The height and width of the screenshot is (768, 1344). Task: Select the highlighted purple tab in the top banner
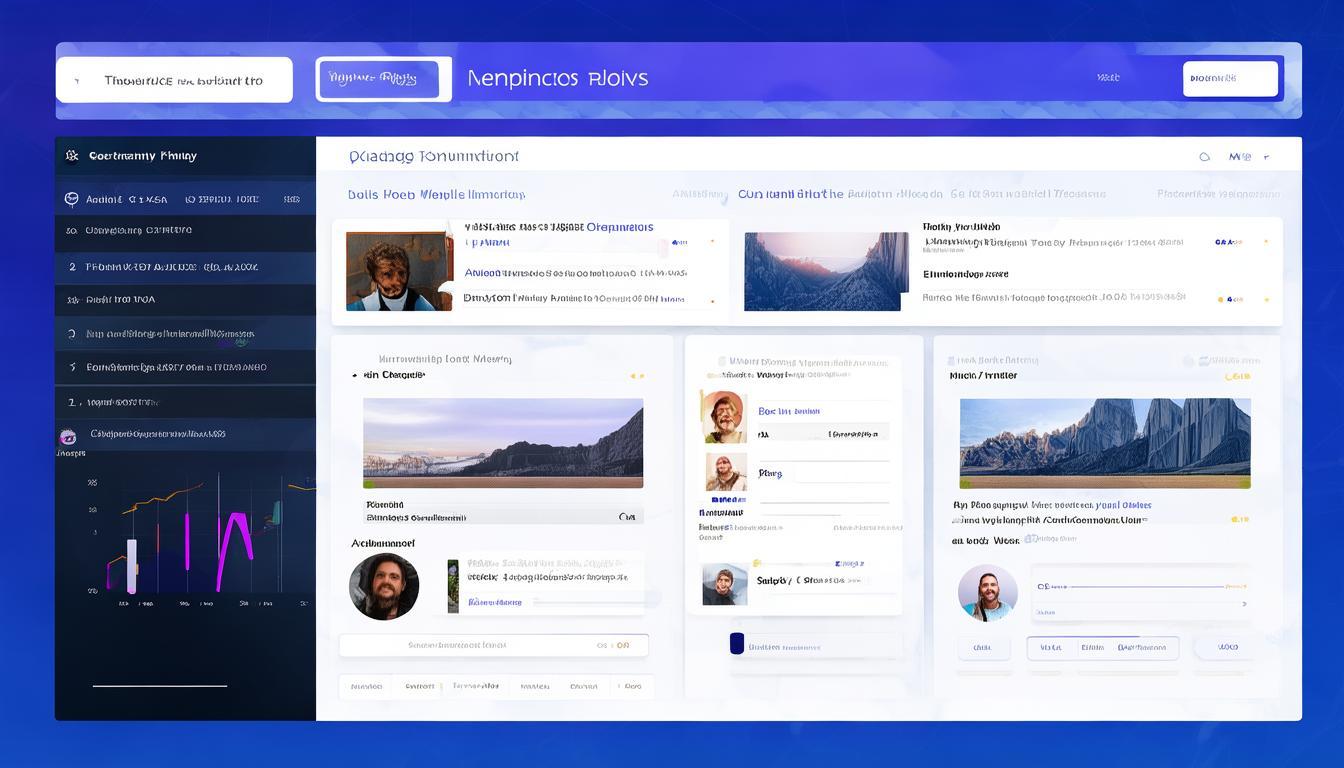[x=378, y=79]
